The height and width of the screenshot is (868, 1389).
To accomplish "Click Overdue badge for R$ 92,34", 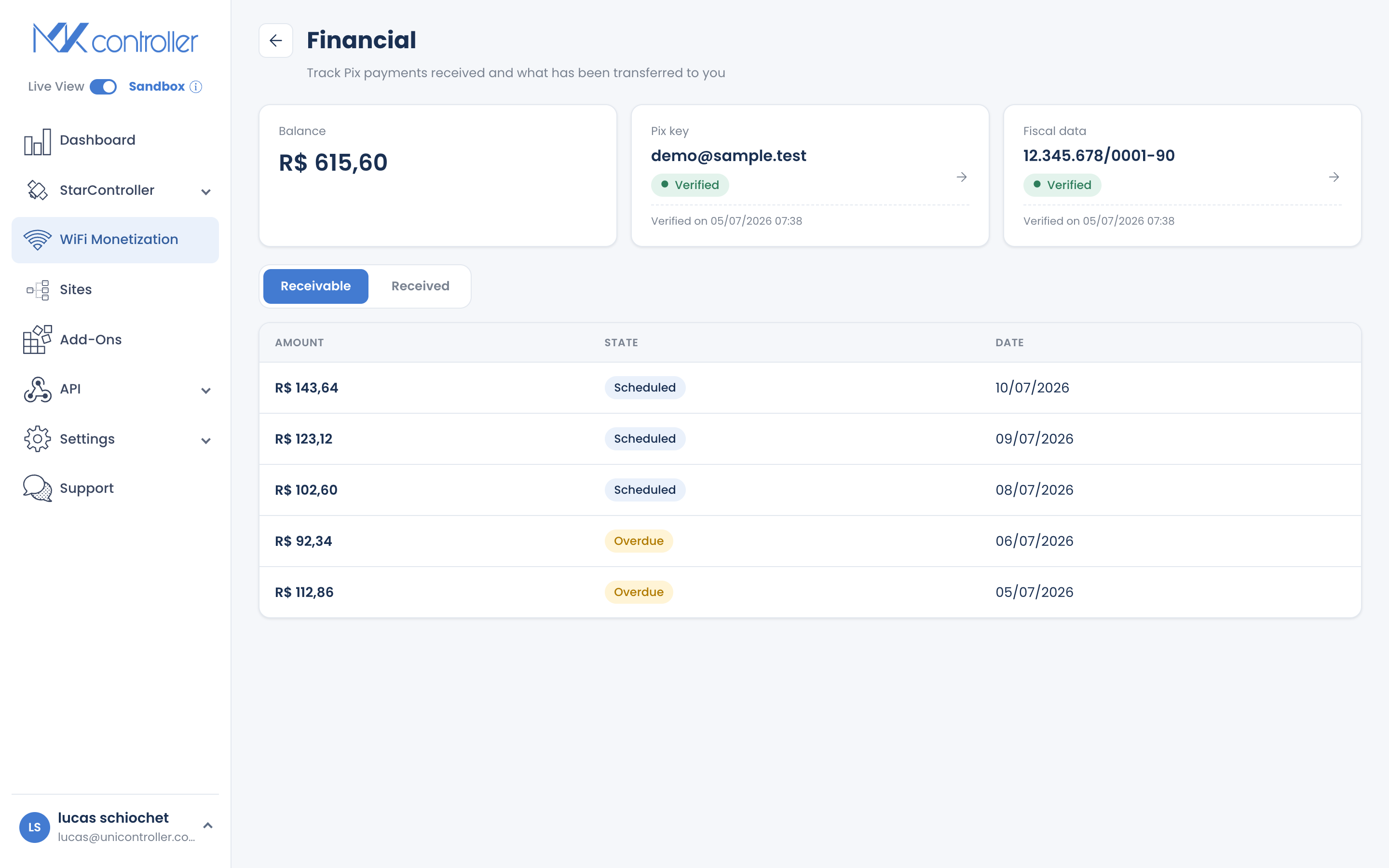I will click(x=638, y=541).
